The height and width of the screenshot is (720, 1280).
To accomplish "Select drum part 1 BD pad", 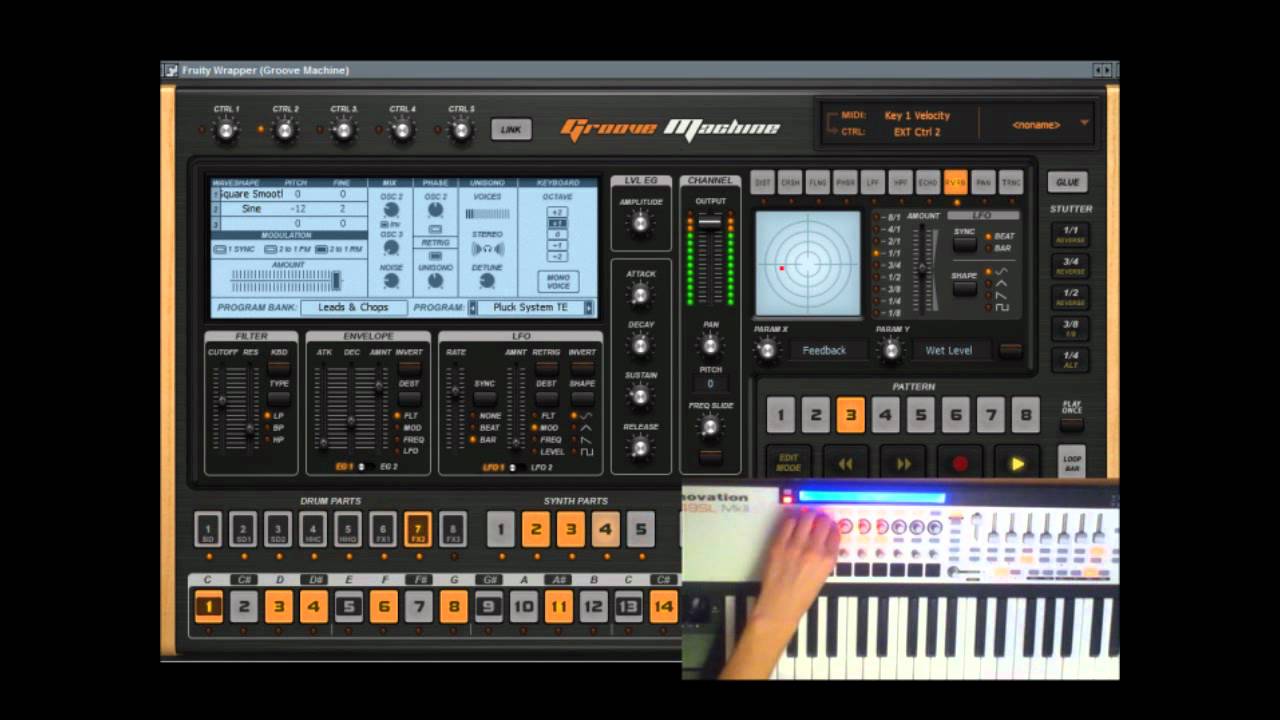I will coord(208,529).
